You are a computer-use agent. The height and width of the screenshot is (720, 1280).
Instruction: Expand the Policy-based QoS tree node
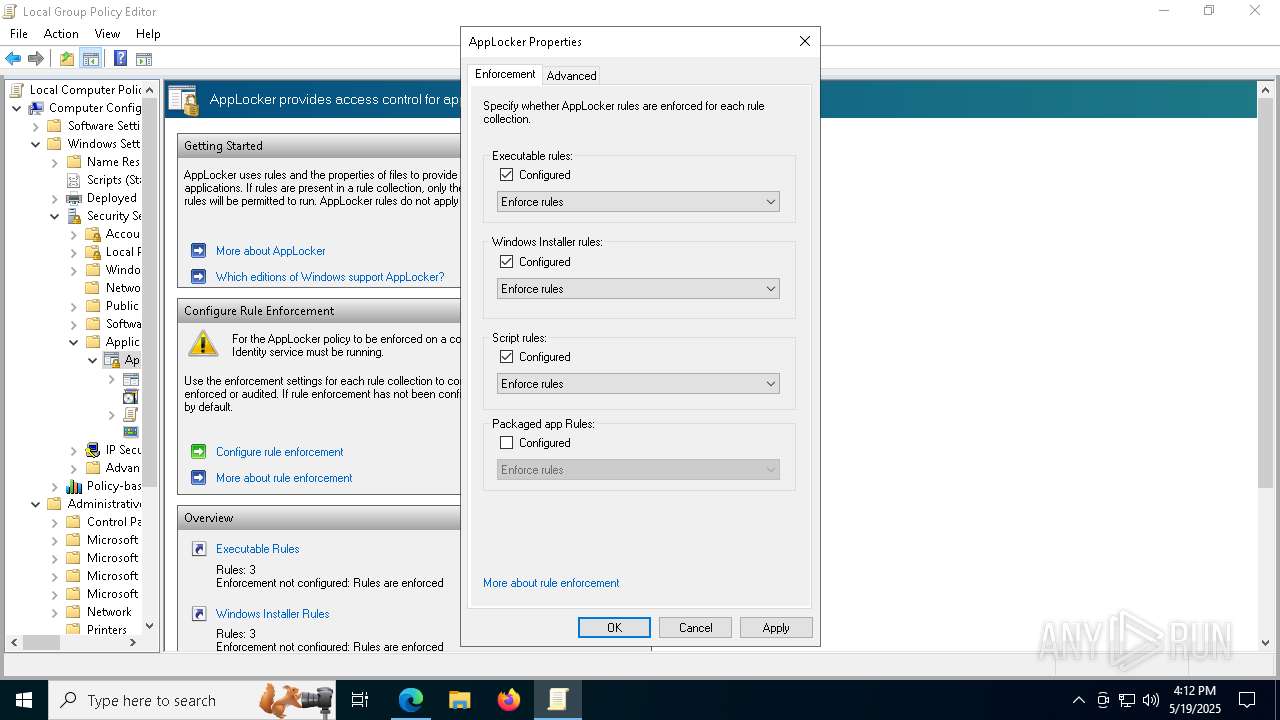[55, 486]
